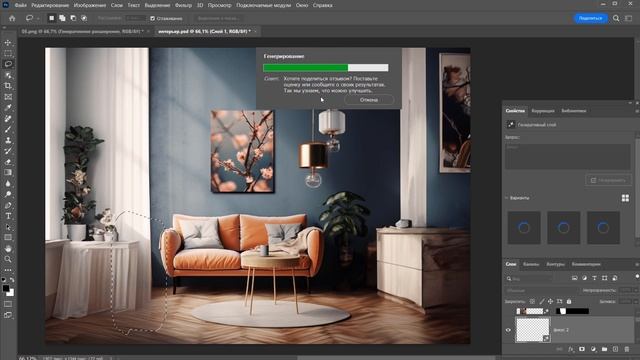This screenshot has width=640, height=360.
Task: Select the Blur tool
Action: coord(8,183)
